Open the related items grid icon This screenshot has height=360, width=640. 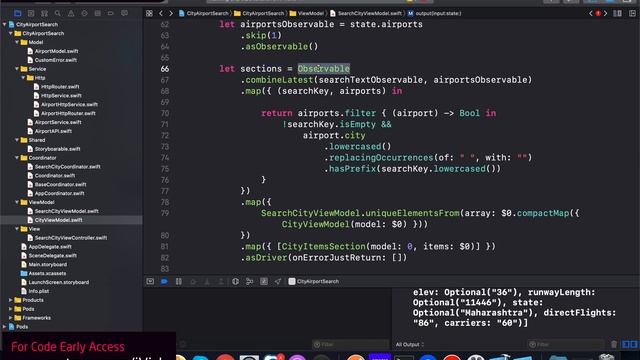(149, 13)
